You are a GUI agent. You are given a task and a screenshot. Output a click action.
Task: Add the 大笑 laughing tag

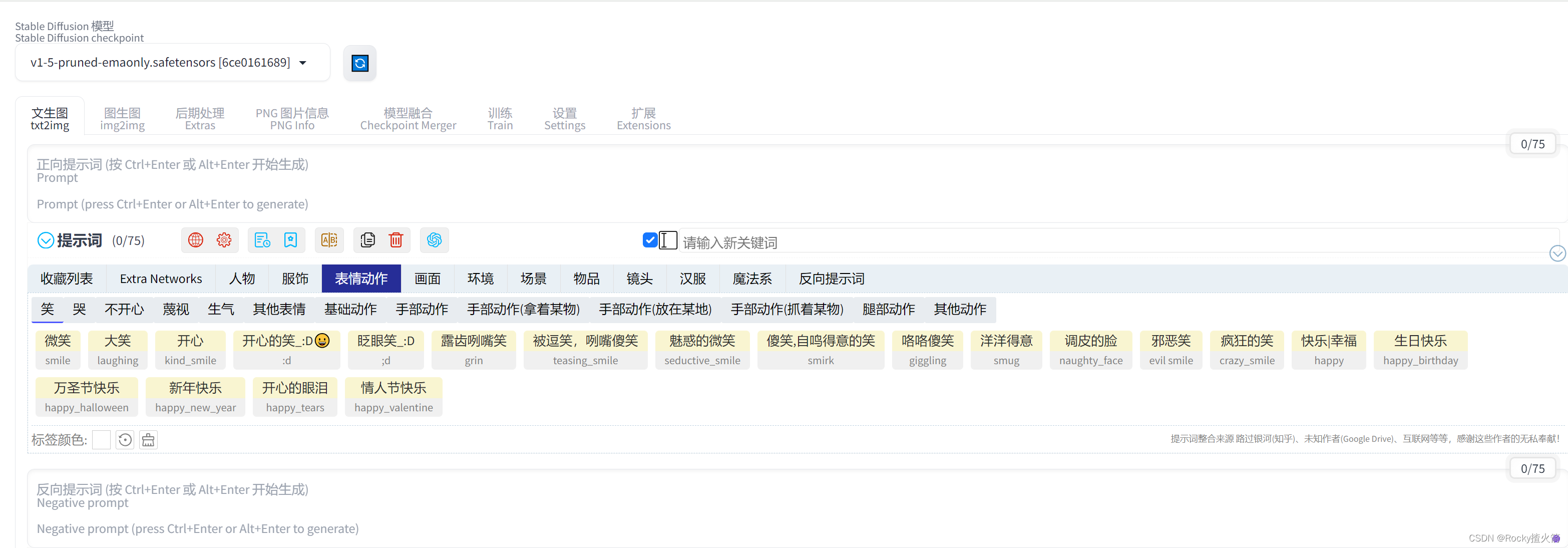pos(118,350)
